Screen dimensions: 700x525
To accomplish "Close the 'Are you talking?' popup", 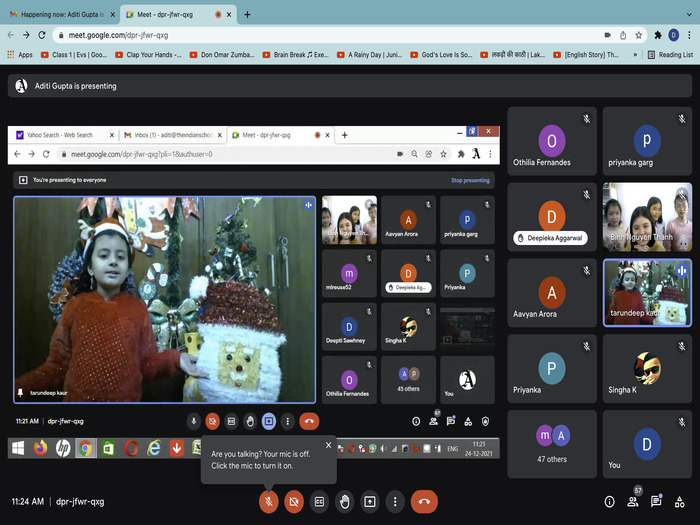I will point(328,445).
